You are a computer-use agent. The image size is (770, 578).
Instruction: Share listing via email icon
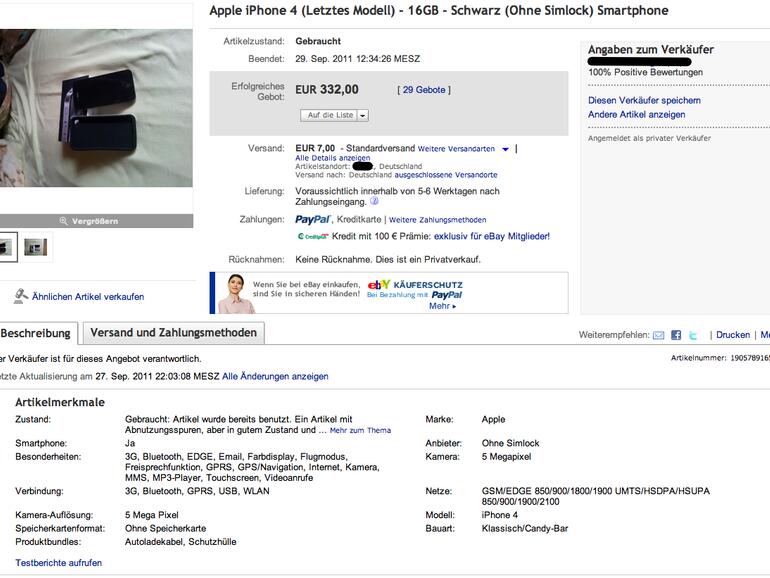click(659, 335)
